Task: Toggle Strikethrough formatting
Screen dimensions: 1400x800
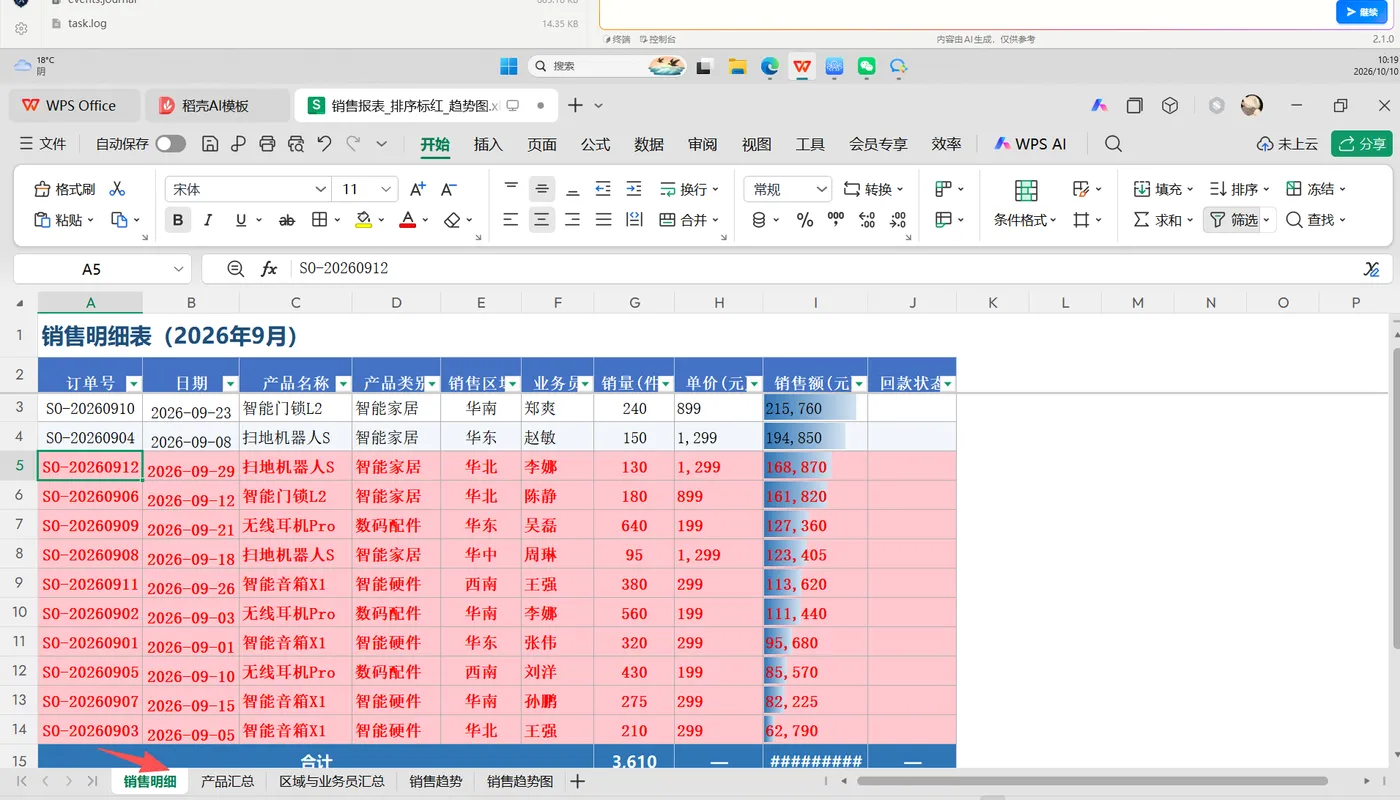Action: tap(287, 220)
